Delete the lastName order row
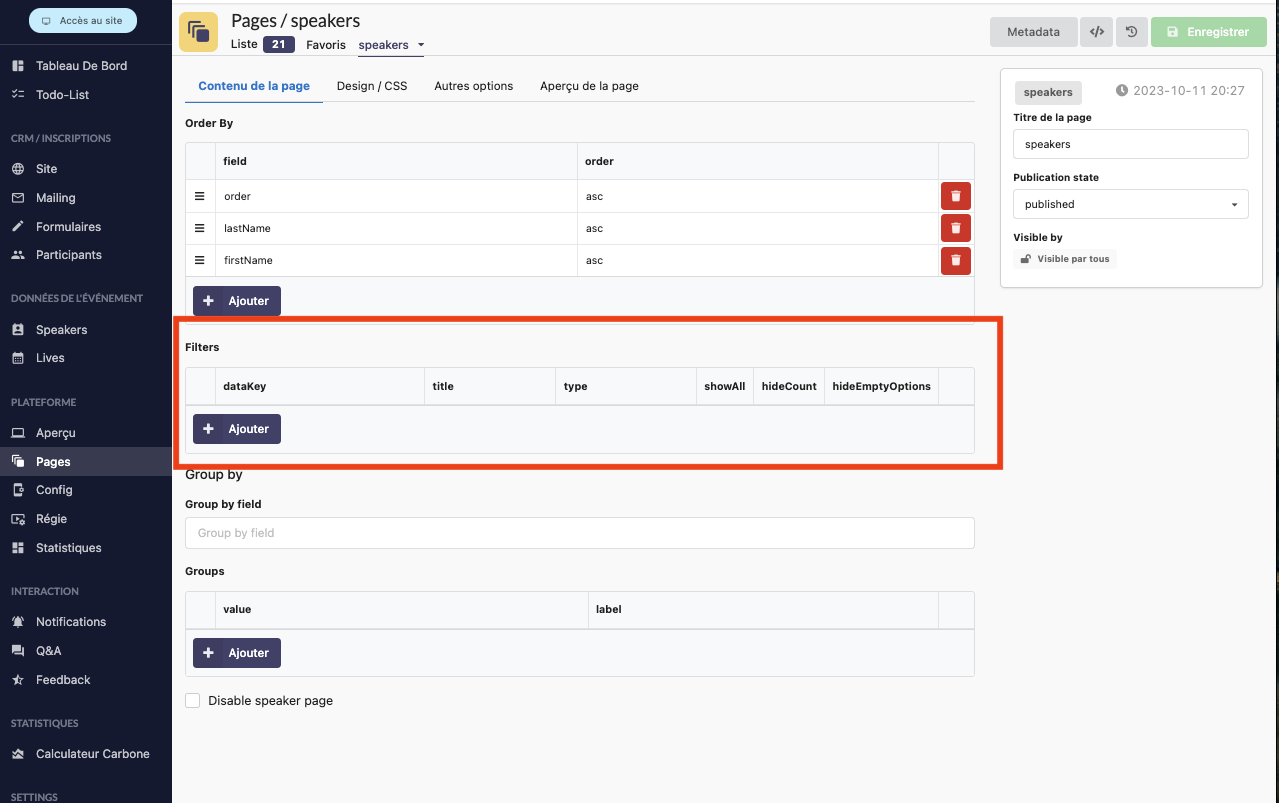 pyautogui.click(x=955, y=228)
